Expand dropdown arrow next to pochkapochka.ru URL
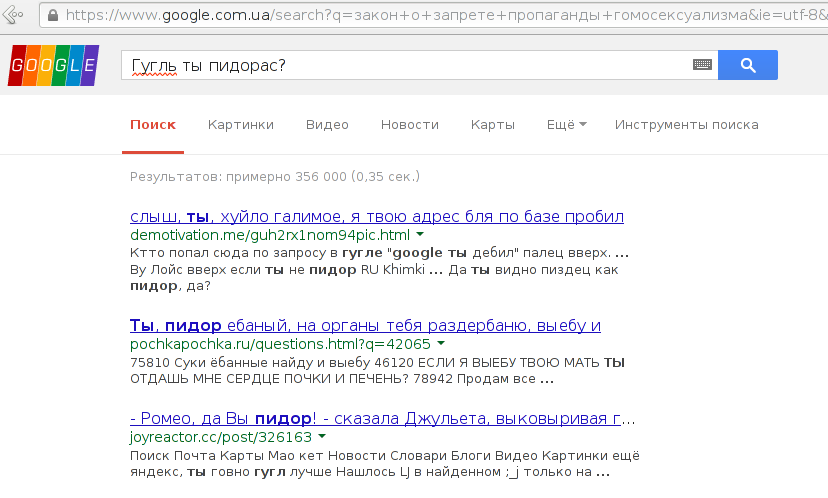Image resolution: width=828 pixels, height=498 pixels. point(441,343)
